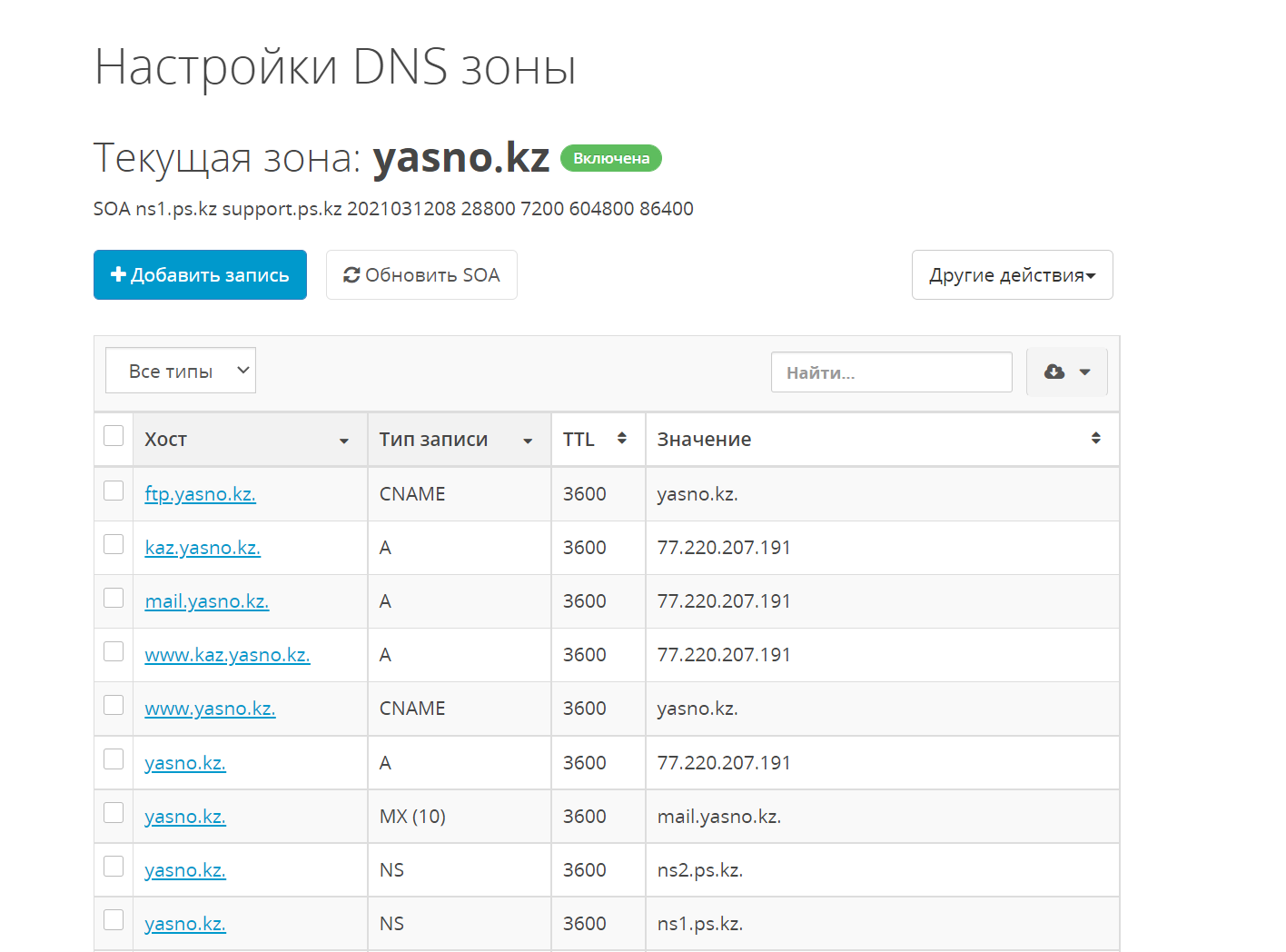Sort by Значение column arrows

(1096, 439)
